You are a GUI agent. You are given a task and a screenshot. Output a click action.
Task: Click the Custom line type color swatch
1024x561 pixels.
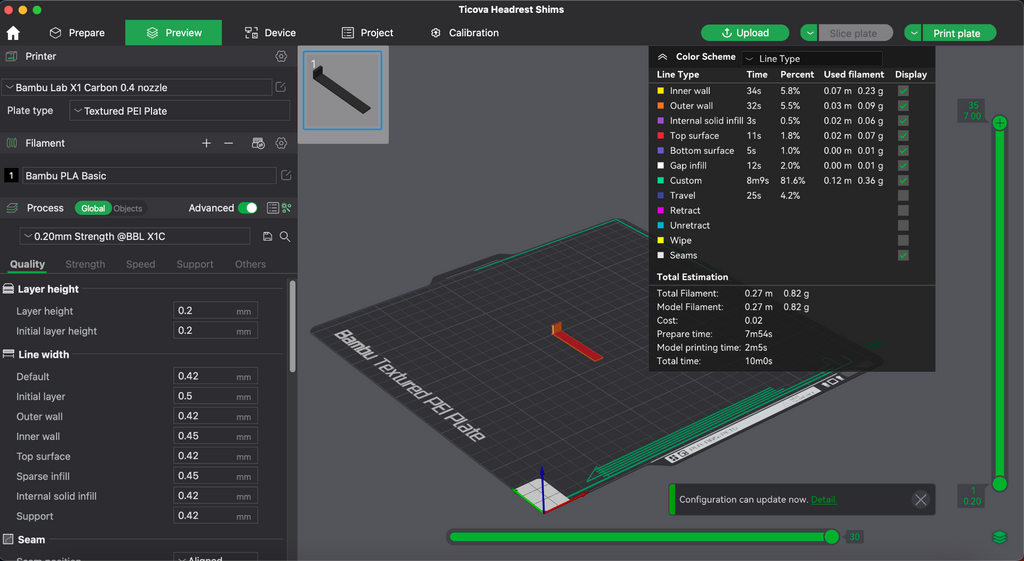[x=660, y=180]
